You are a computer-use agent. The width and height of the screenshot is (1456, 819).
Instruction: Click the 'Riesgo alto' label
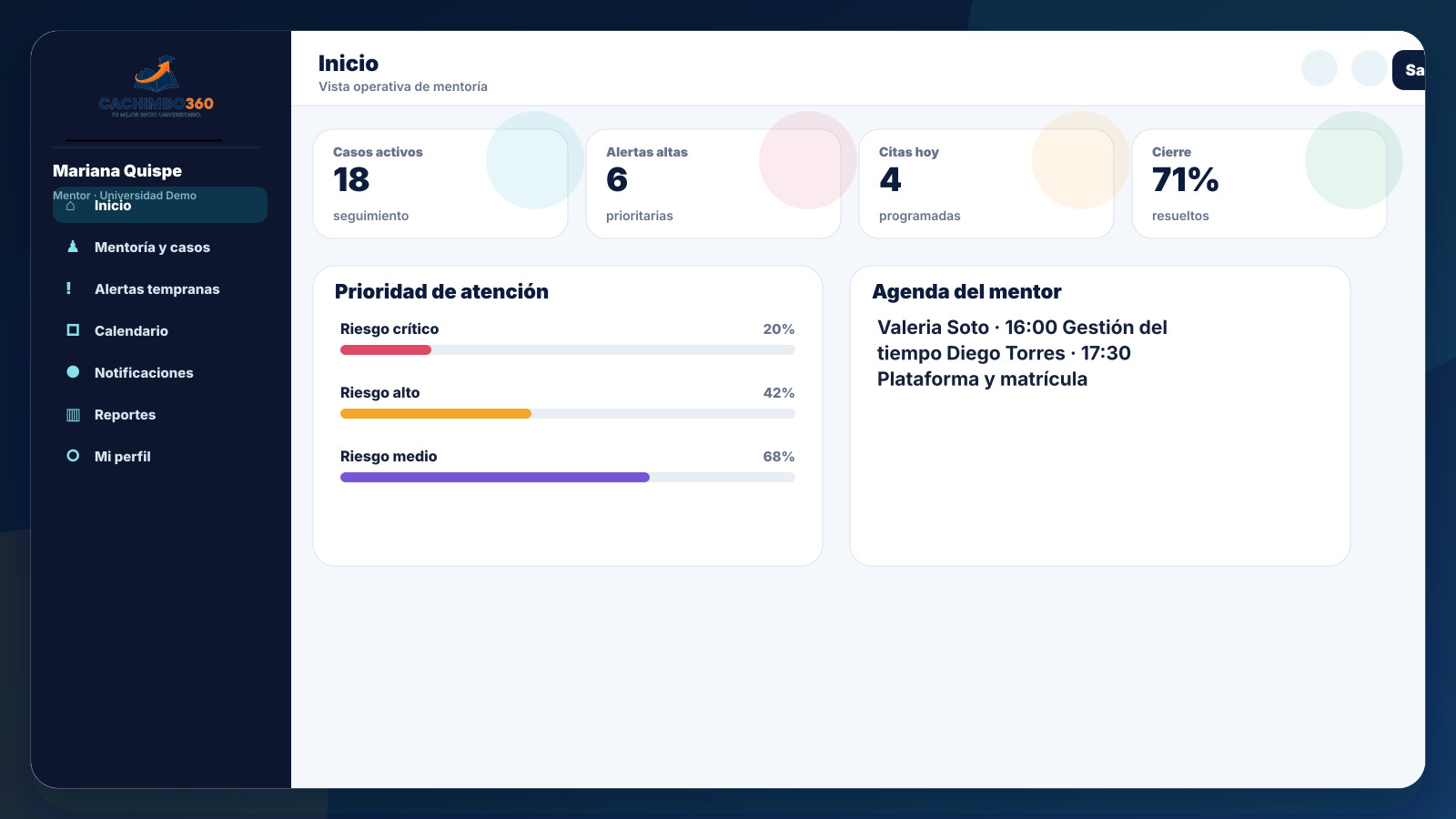point(380,393)
